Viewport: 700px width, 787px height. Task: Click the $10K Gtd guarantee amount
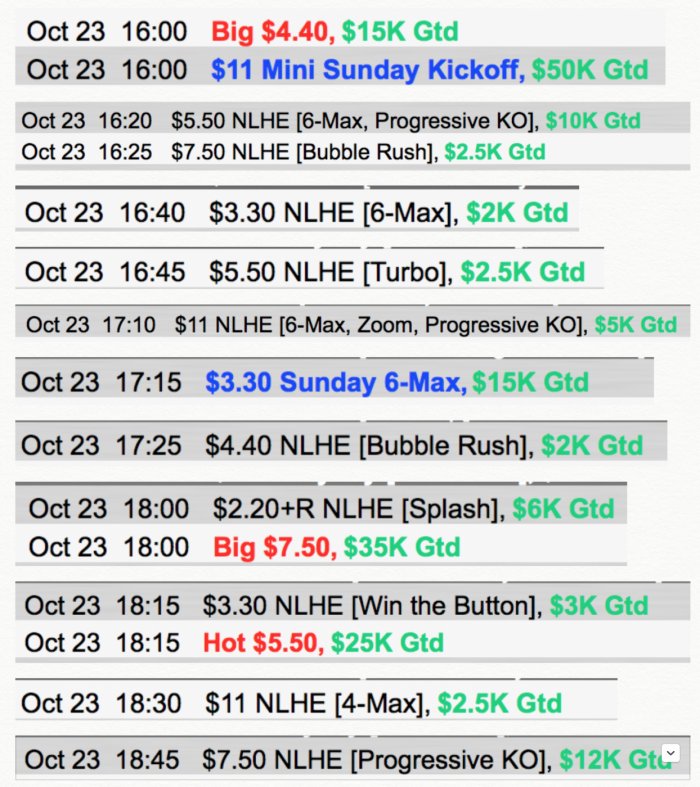coord(593,121)
